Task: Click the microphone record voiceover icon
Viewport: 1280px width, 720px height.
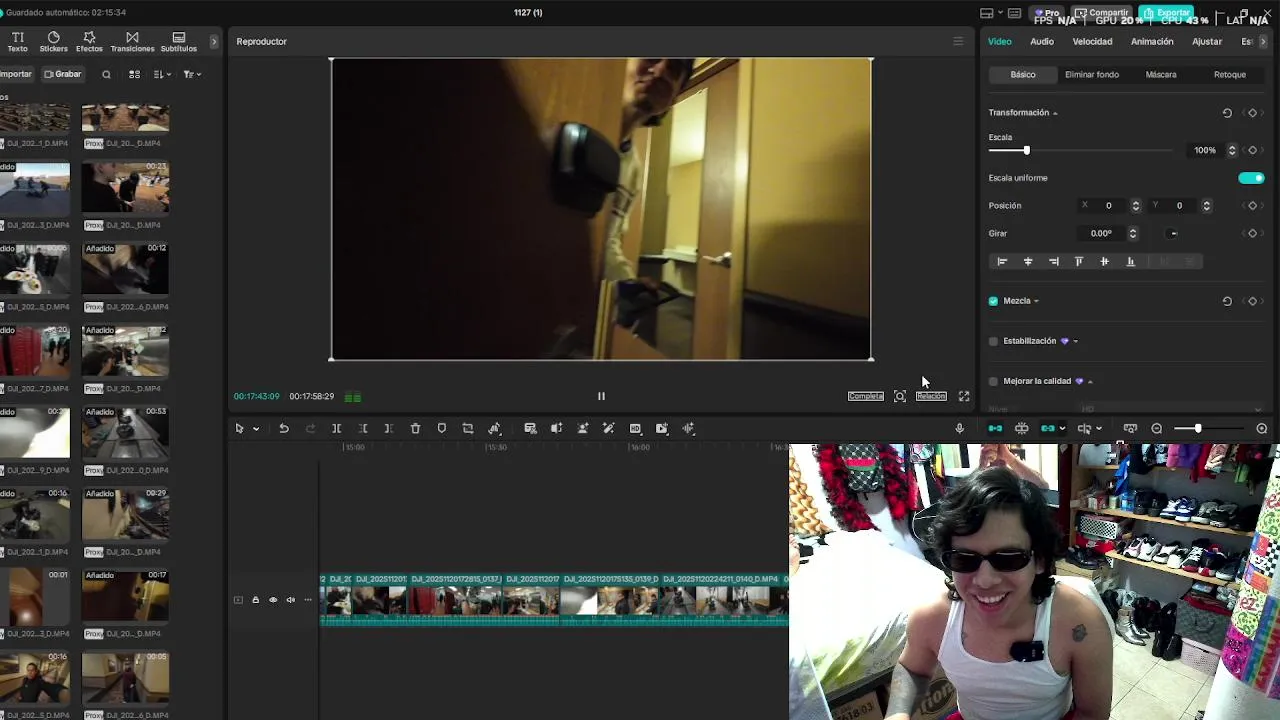Action: [959, 429]
